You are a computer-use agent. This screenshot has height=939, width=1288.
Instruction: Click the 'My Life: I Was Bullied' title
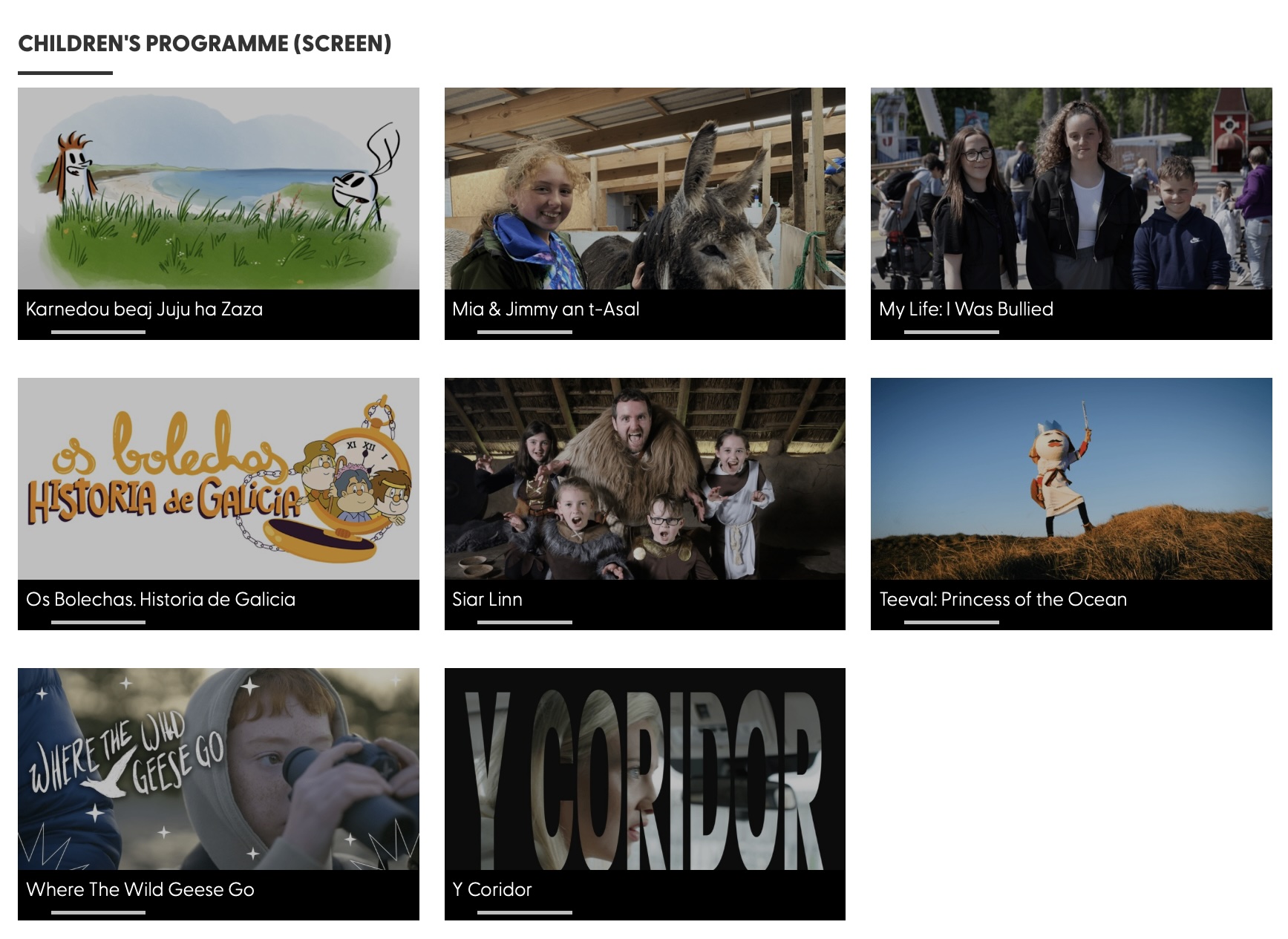966,309
